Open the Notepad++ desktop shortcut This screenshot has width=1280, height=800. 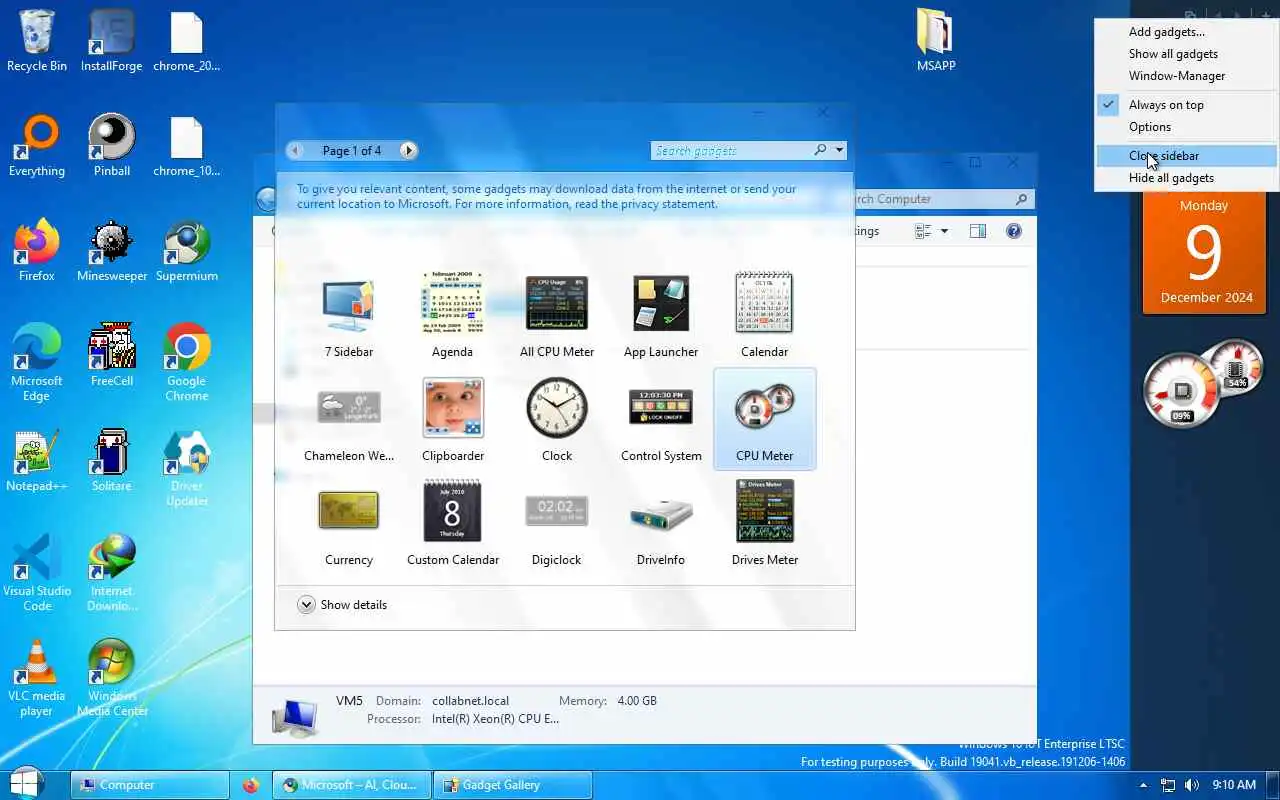point(37,461)
